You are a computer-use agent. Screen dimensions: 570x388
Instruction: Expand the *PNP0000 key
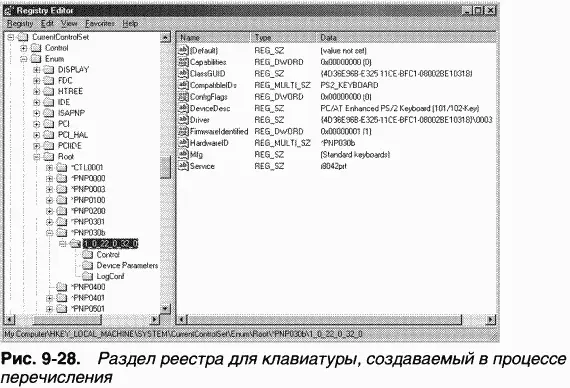[x=49, y=179]
